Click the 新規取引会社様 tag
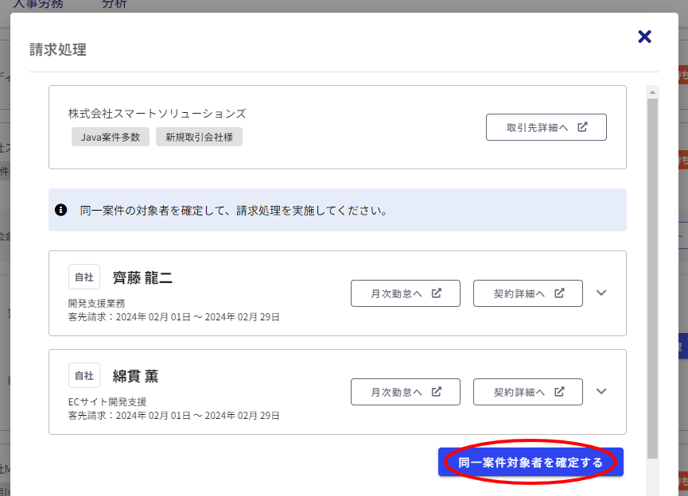Viewport: 688px width, 496px height. tap(199, 137)
